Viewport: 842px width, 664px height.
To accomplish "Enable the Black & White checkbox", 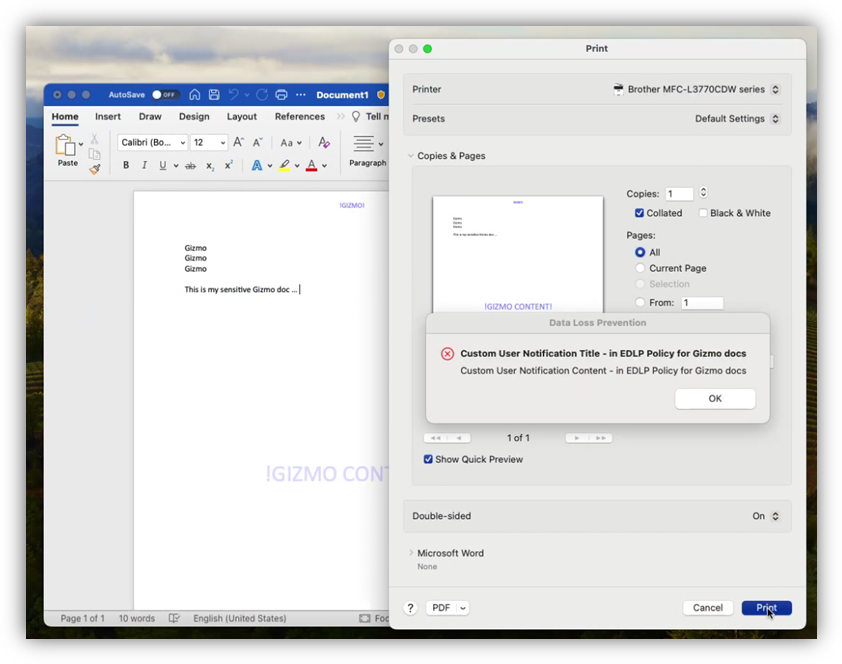I will pos(703,213).
